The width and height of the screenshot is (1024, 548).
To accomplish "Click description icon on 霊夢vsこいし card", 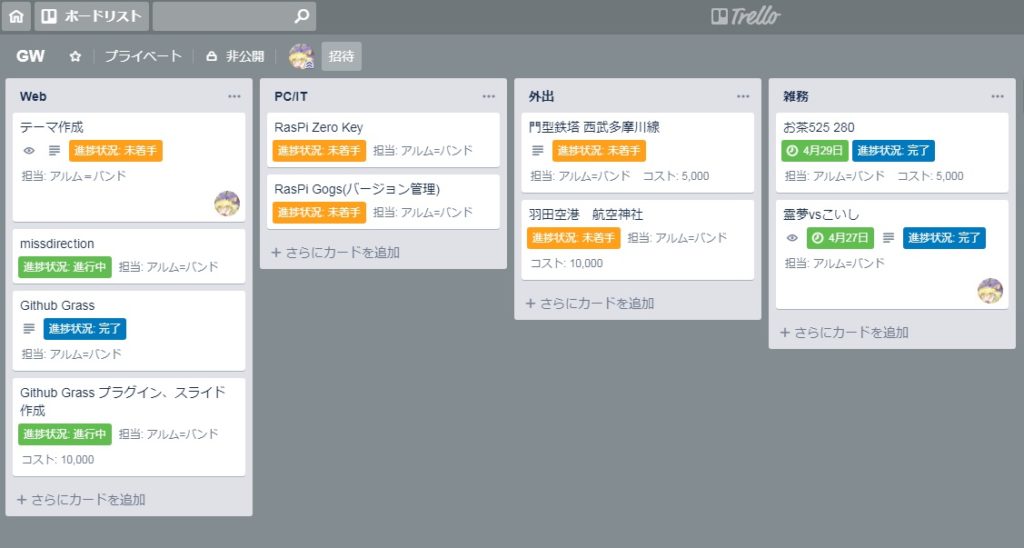I will click(888, 238).
